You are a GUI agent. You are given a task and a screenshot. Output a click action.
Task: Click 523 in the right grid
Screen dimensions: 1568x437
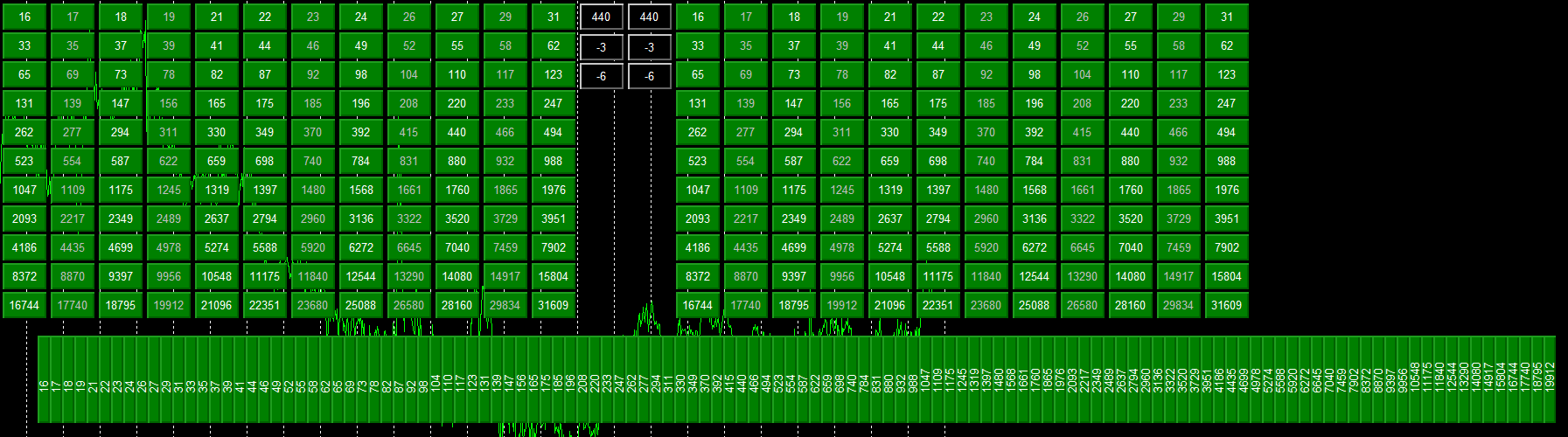click(698, 161)
